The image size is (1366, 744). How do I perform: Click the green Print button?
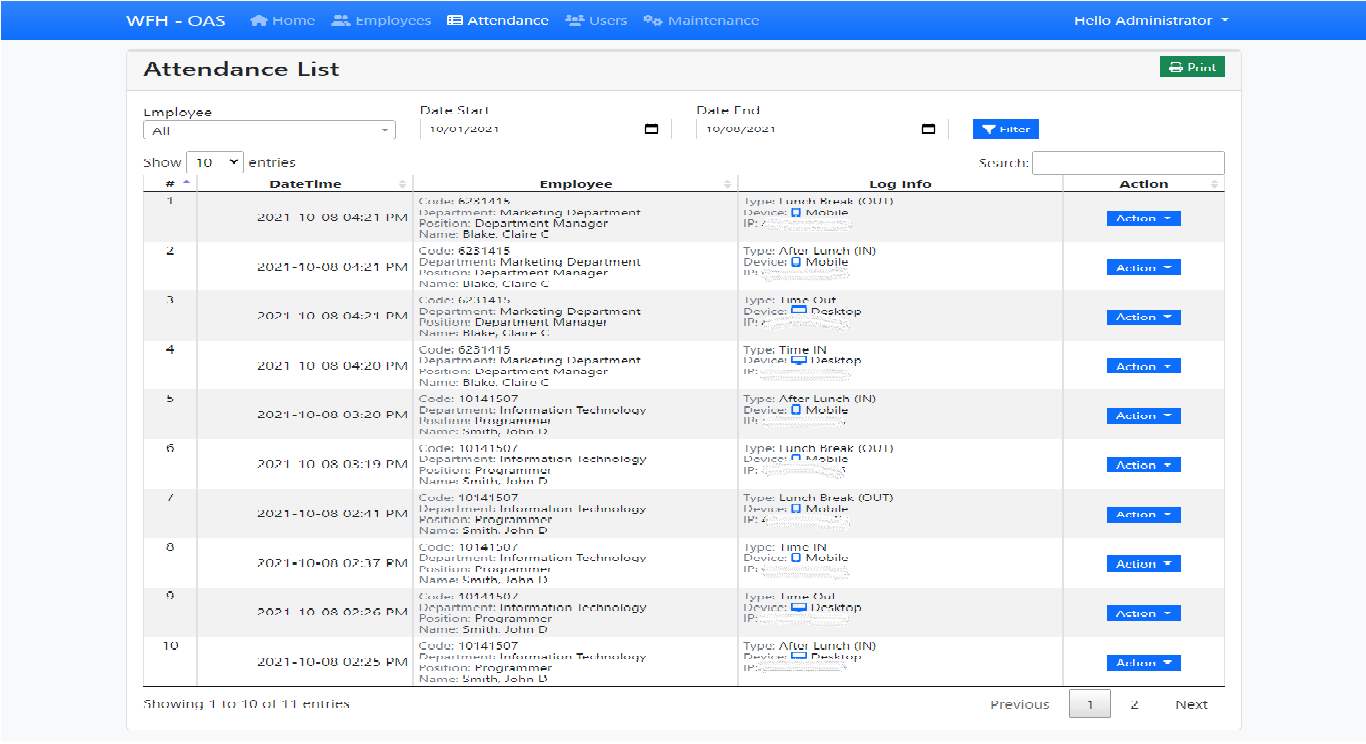pos(1192,67)
